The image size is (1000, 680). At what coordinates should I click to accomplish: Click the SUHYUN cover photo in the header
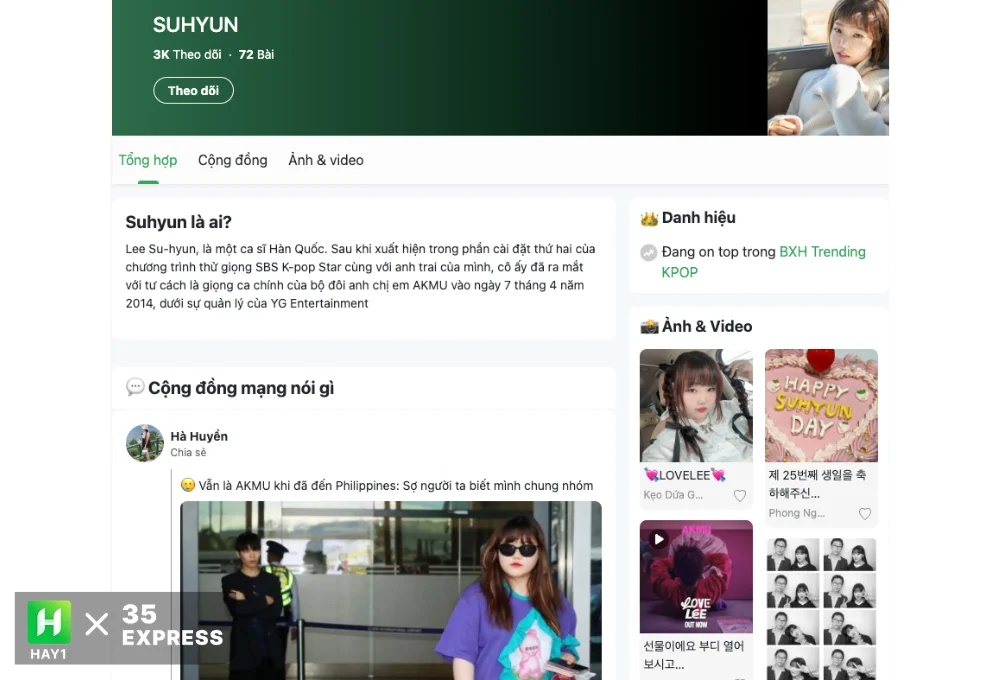coord(828,68)
